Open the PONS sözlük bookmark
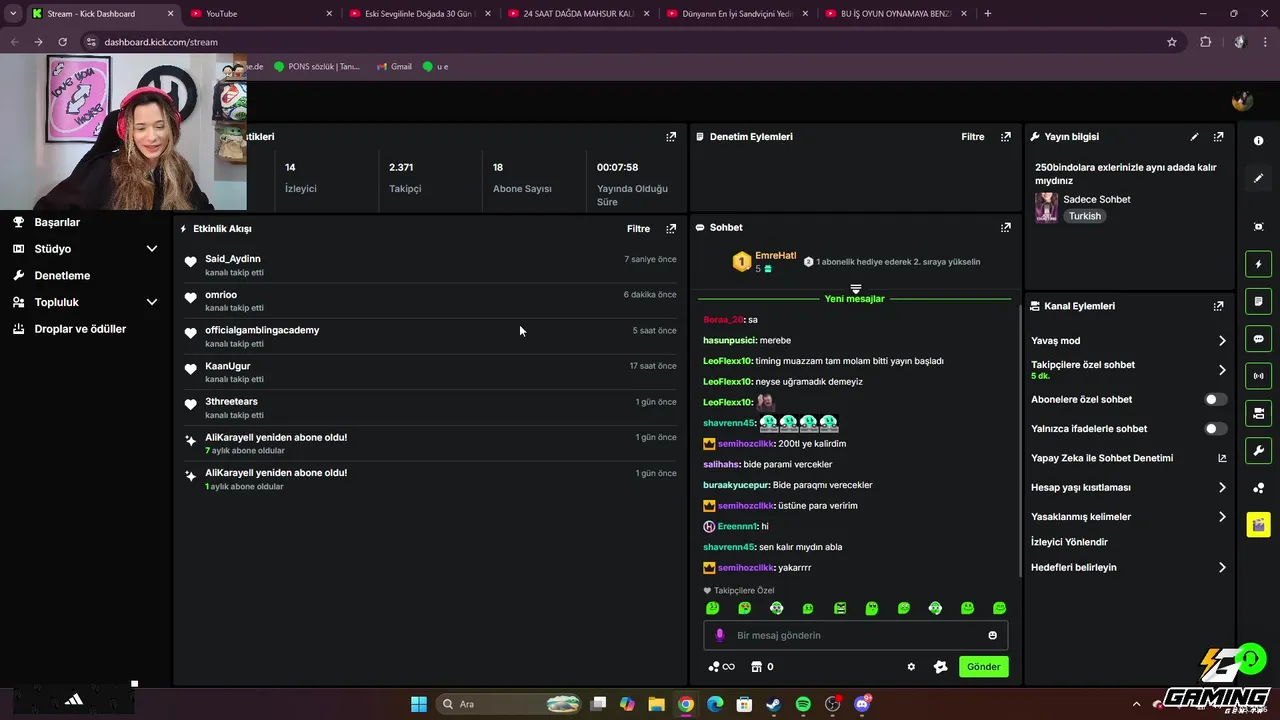Image resolution: width=1280 pixels, height=720 pixels. [316, 66]
